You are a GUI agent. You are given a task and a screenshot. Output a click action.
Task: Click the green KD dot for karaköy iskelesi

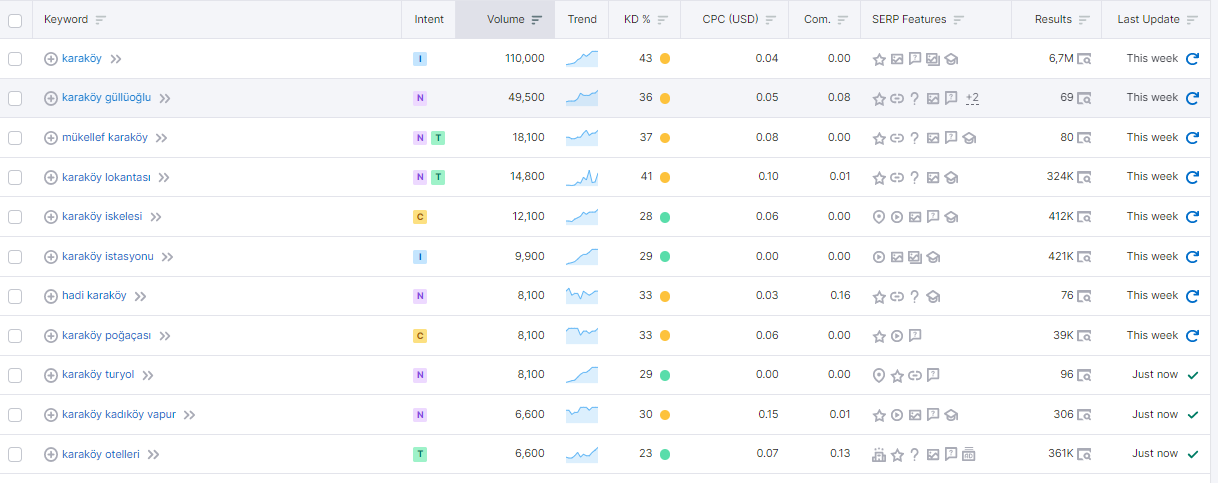tap(665, 217)
